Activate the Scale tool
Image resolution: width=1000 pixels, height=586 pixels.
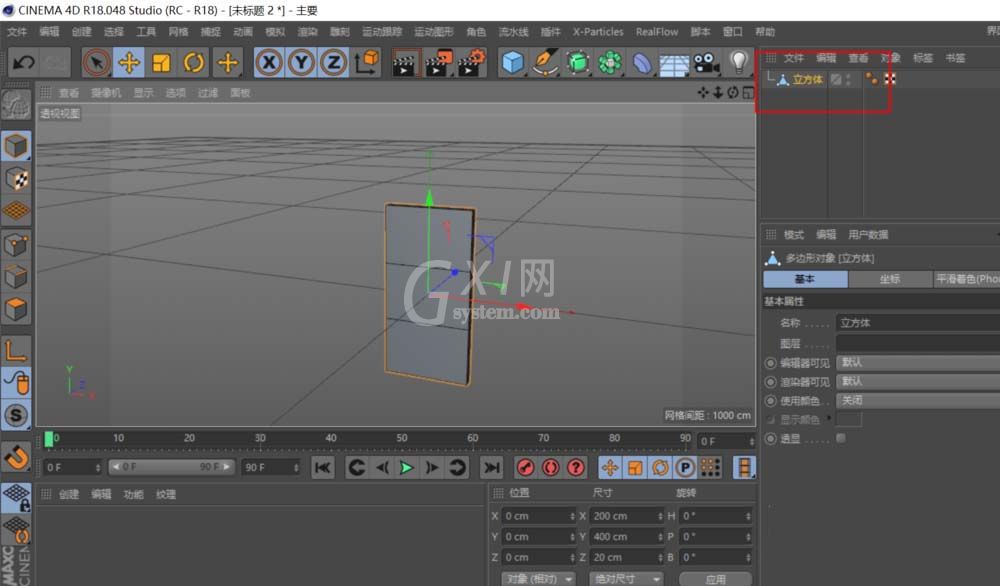pos(161,62)
